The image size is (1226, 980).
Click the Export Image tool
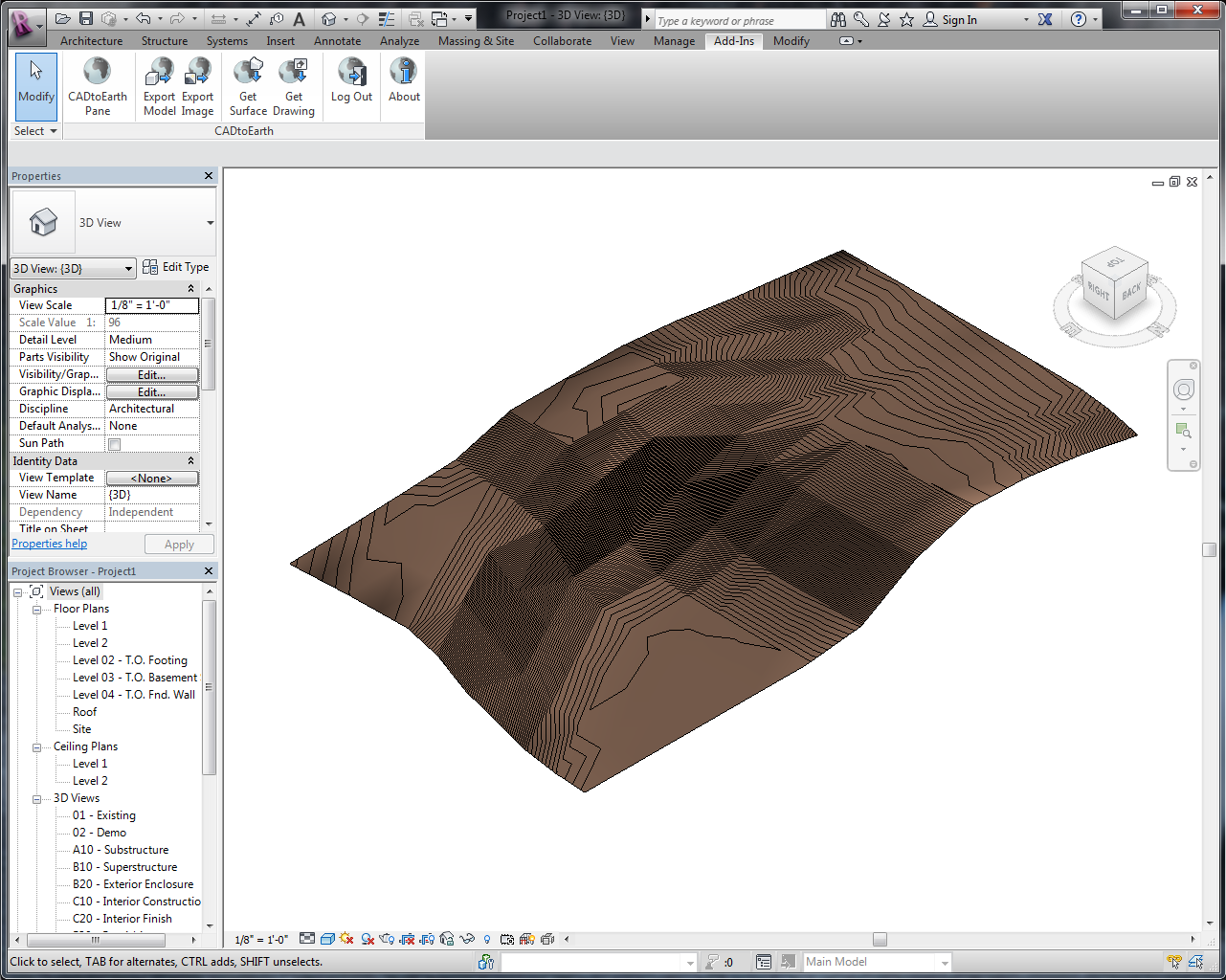197,87
